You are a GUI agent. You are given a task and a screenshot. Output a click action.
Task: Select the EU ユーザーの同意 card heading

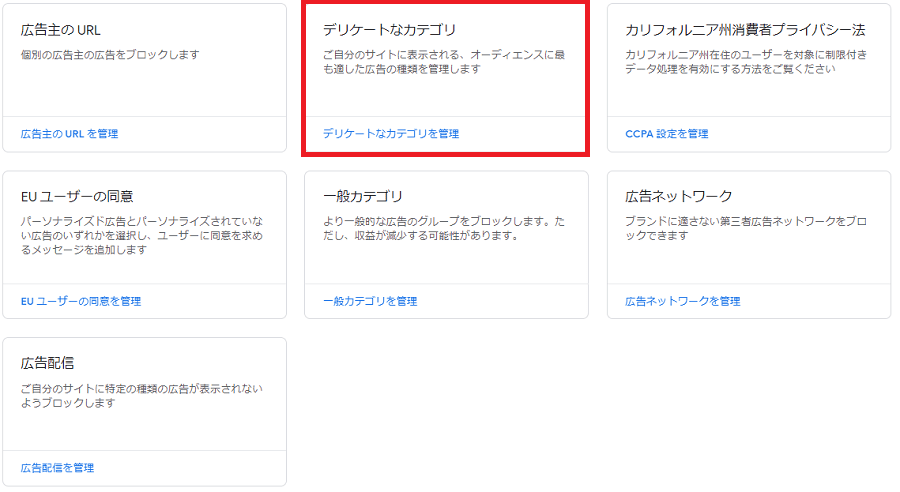tap(77, 196)
